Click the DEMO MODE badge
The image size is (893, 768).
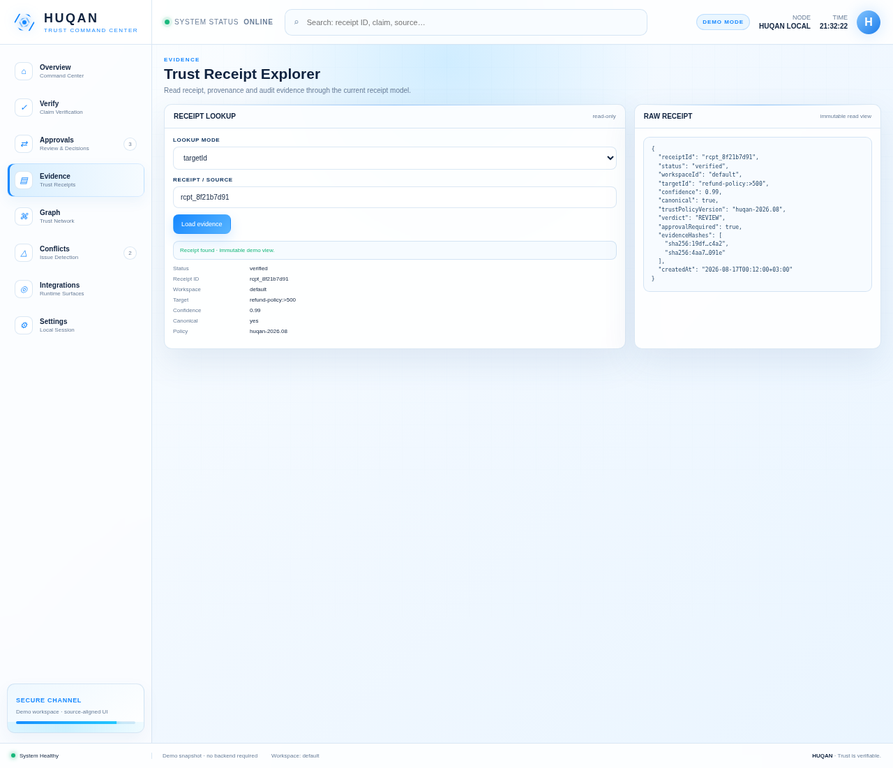click(722, 22)
